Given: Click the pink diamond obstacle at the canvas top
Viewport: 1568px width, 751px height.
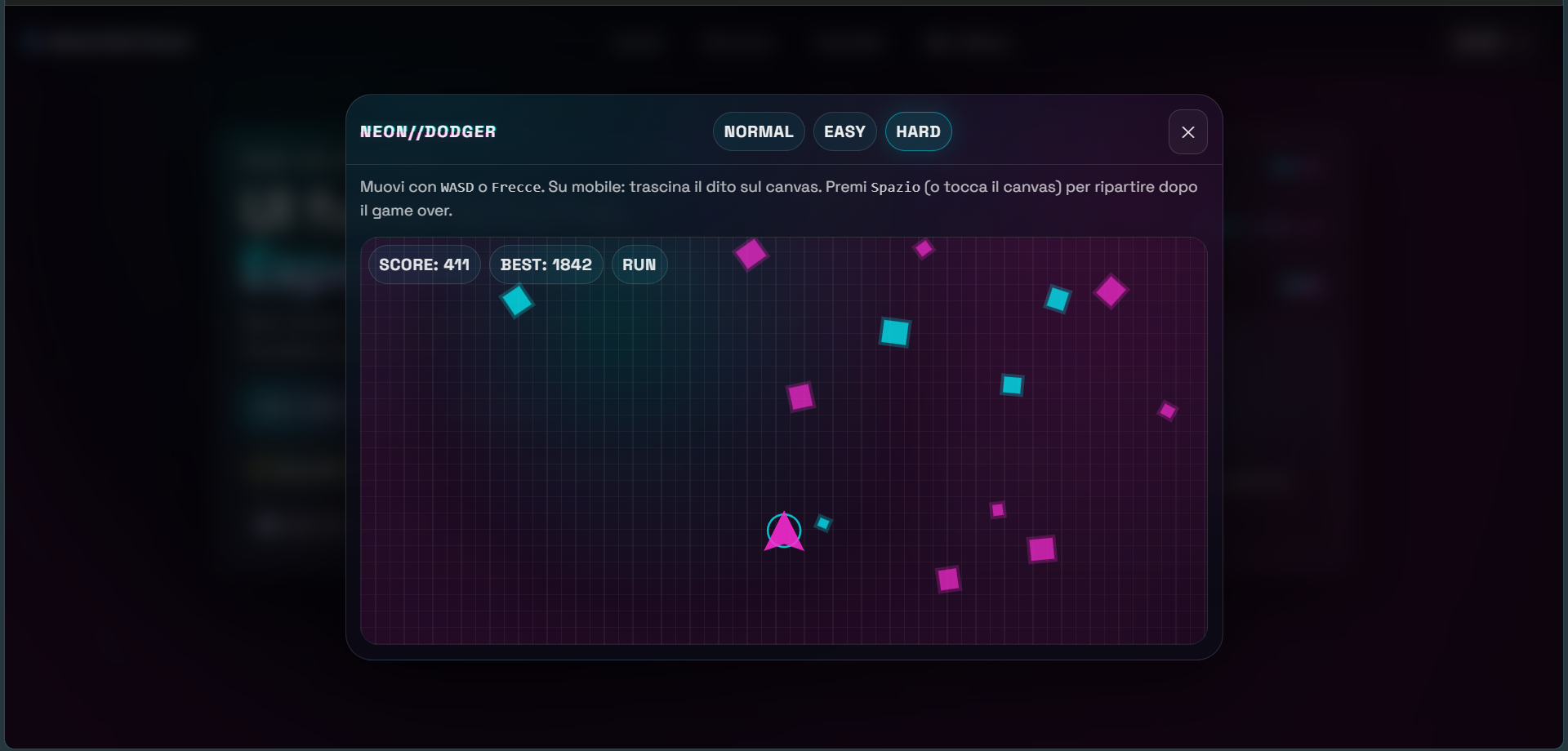Looking at the screenshot, I should click(751, 255).
